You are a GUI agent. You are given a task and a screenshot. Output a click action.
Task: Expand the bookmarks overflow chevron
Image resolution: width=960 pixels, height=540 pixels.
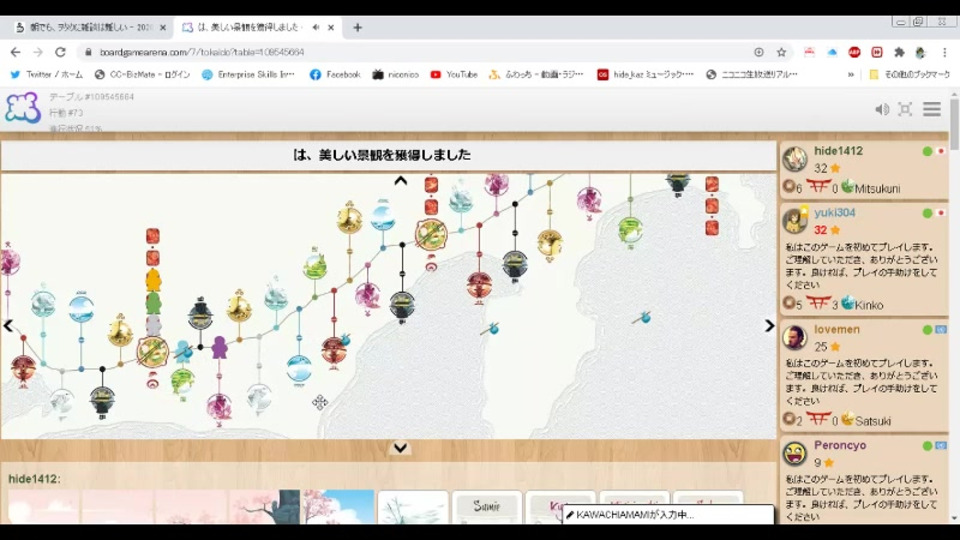[x=850, y=75]
